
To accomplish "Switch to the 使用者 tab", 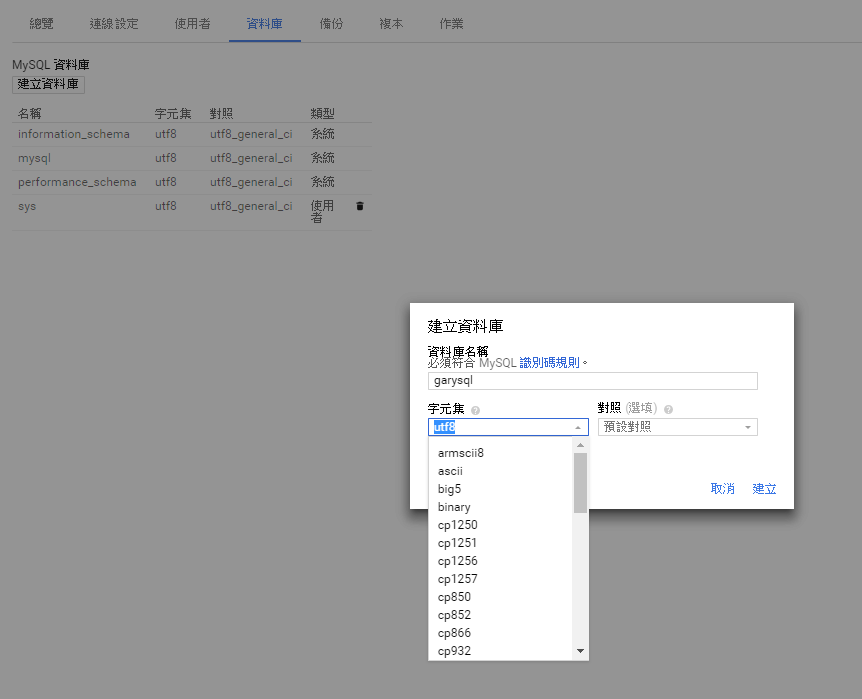I will [192, 24].
